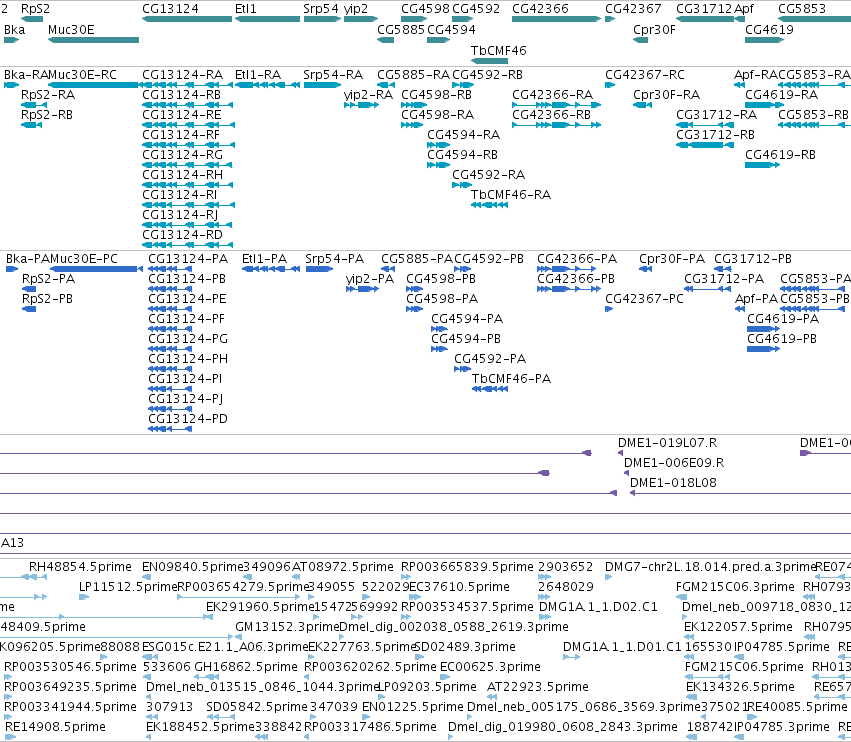
Task: Select the CG13124 gene label in gene track
Action: point(170,9)
